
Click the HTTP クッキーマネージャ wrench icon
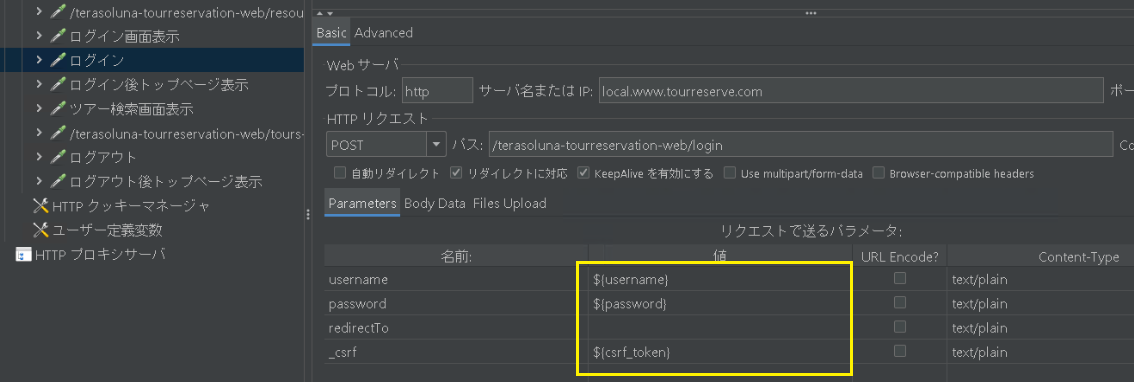coord(40,205)
